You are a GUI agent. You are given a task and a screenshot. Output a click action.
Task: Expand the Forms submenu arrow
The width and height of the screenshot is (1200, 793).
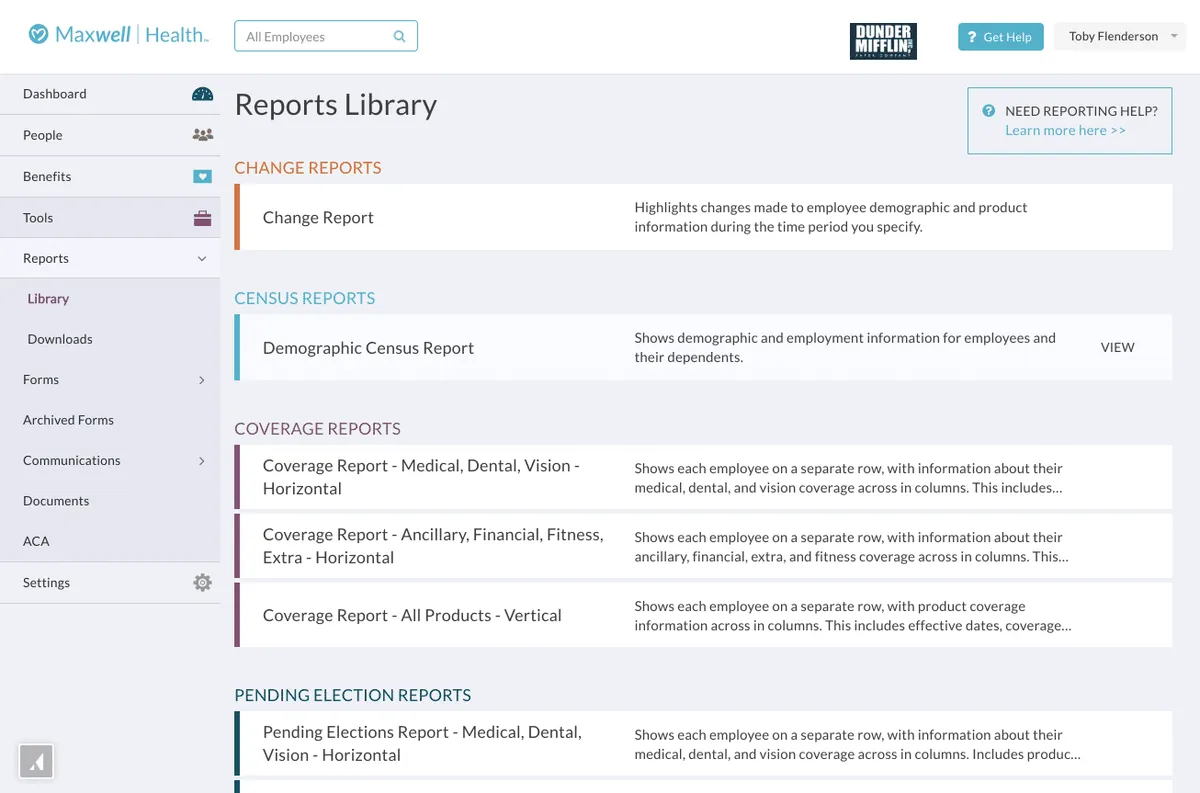[202, 380]
